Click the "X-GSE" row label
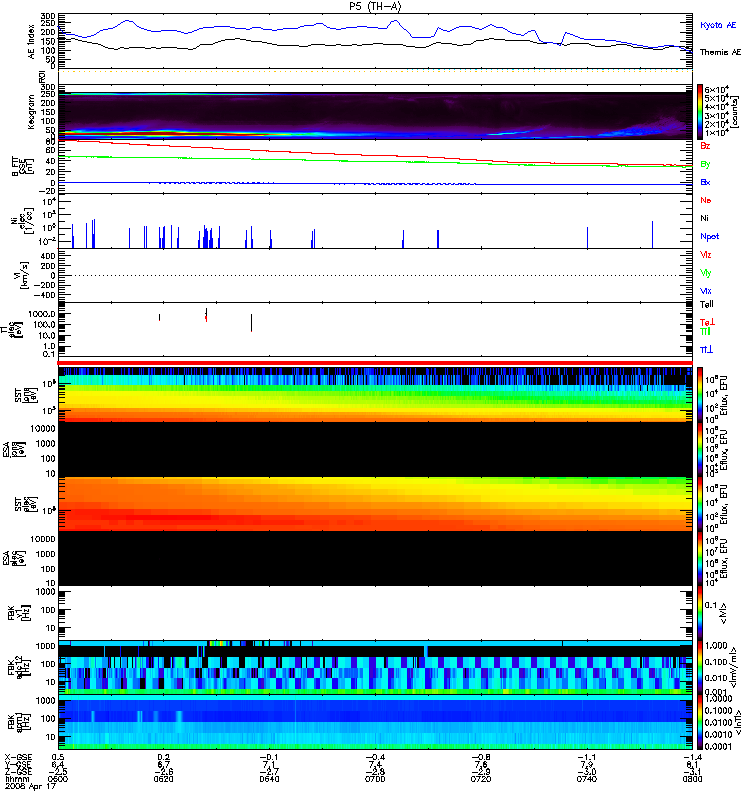Image resolution: width=750 pixels, height=800 pixels. click(x=18, y=757)
